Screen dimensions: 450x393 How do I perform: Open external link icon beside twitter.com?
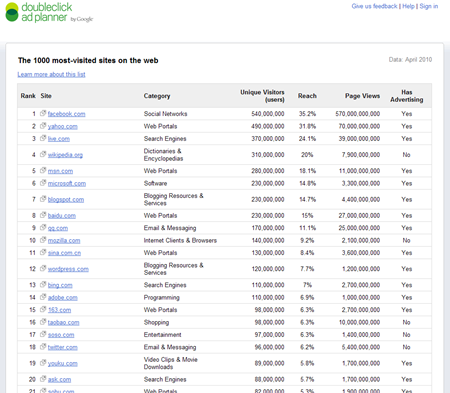43,347
